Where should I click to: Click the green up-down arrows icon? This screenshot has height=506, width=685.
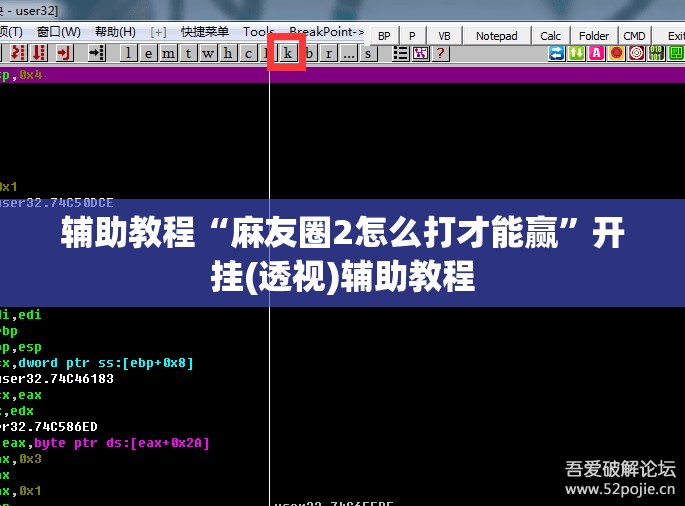(x=576, y=53)
